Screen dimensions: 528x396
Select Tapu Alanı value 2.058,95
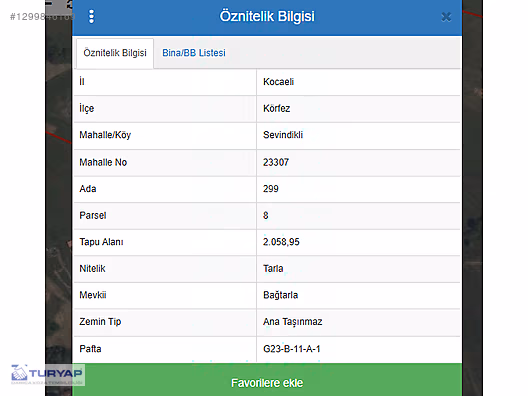coord(281,242)
